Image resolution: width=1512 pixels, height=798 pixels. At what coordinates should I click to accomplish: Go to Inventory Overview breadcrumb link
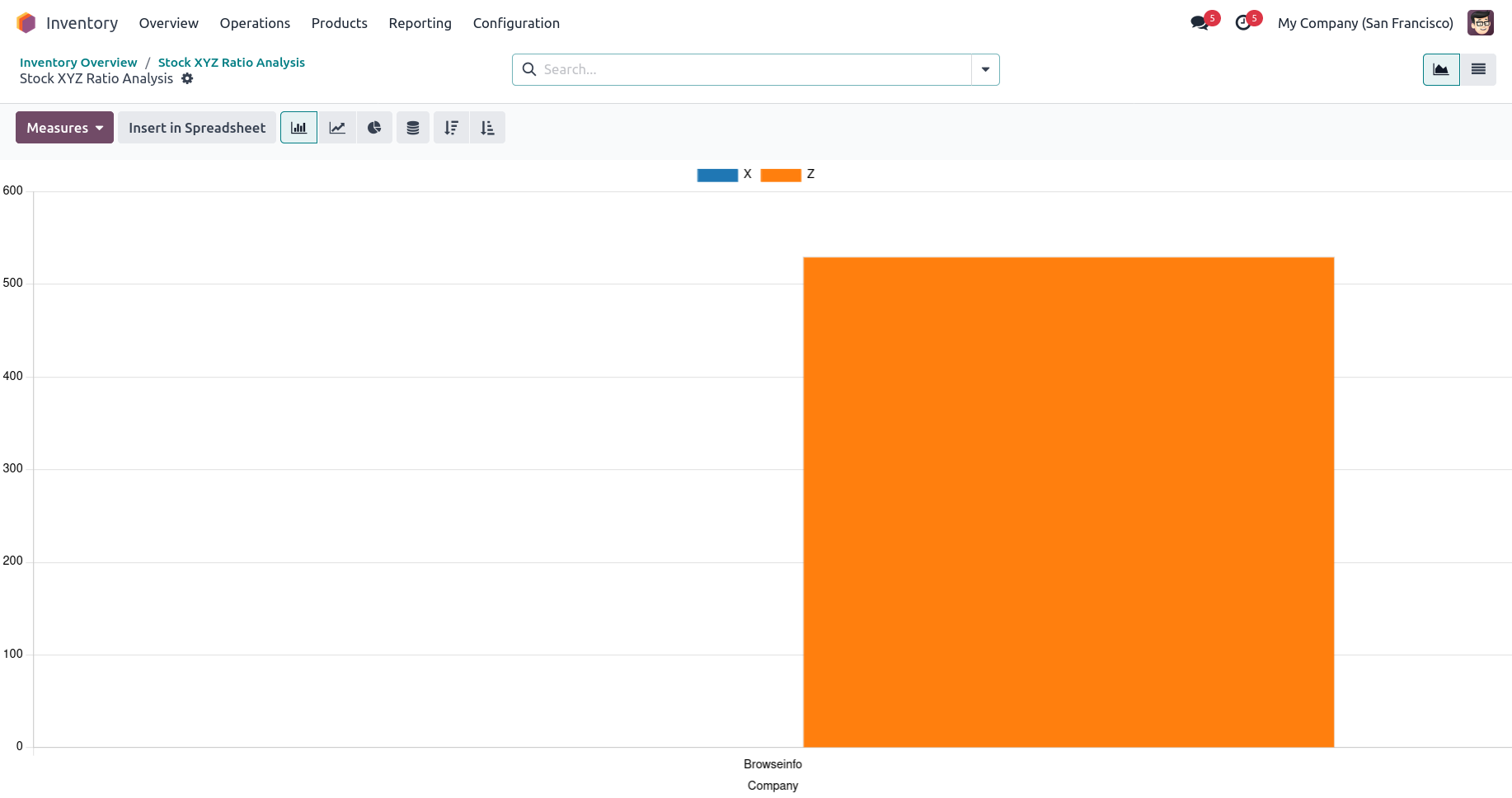click(78, 63)
